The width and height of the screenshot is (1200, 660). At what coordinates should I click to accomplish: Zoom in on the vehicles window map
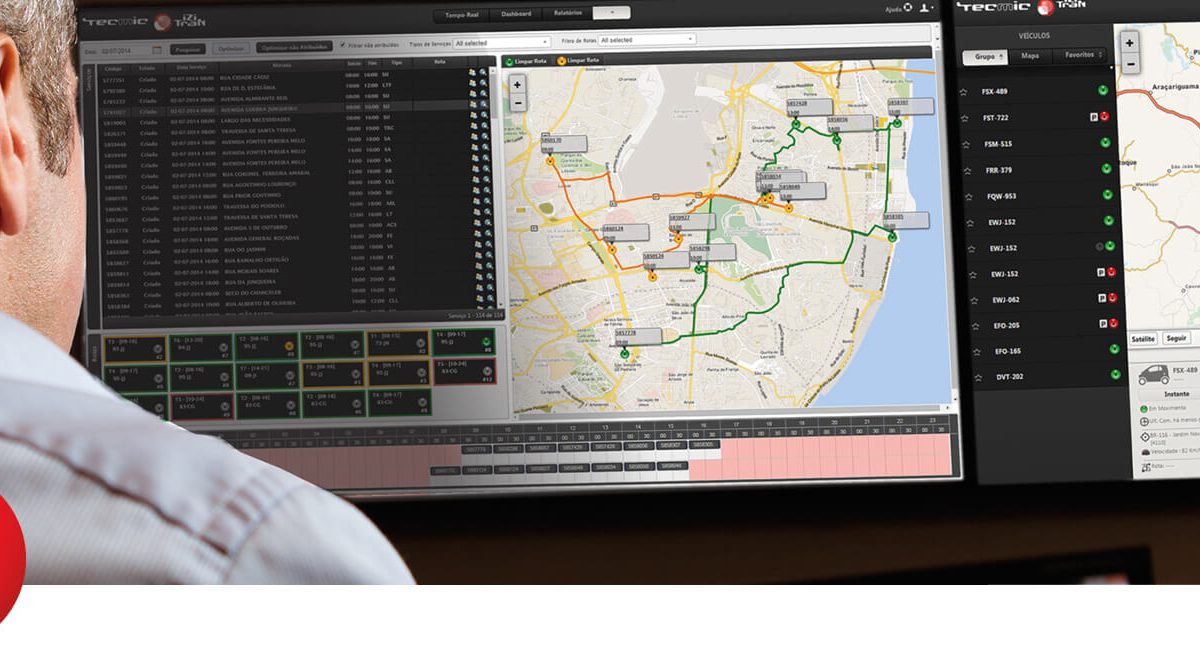(1129, 43)
